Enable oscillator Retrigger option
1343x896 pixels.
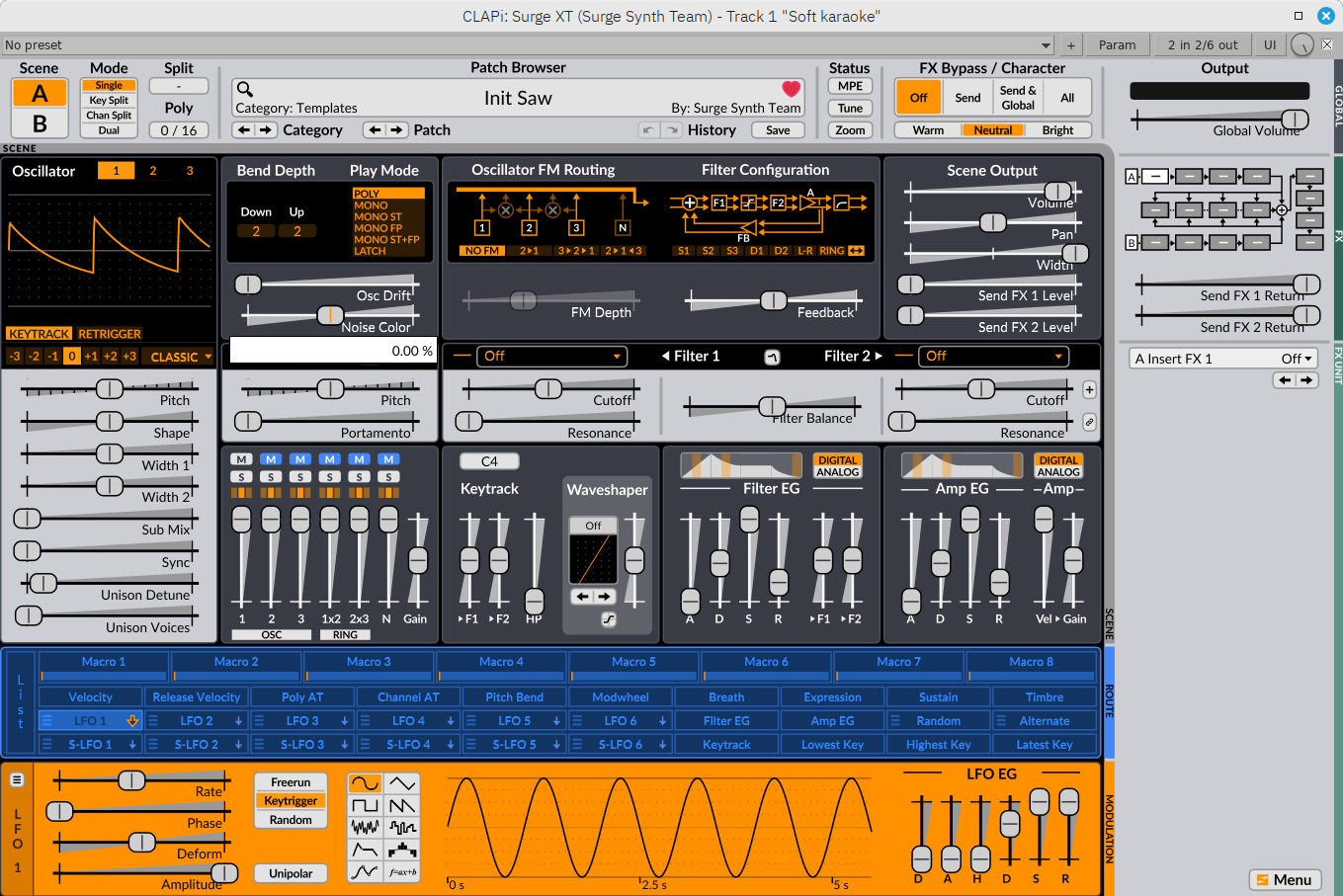point(110,334)
